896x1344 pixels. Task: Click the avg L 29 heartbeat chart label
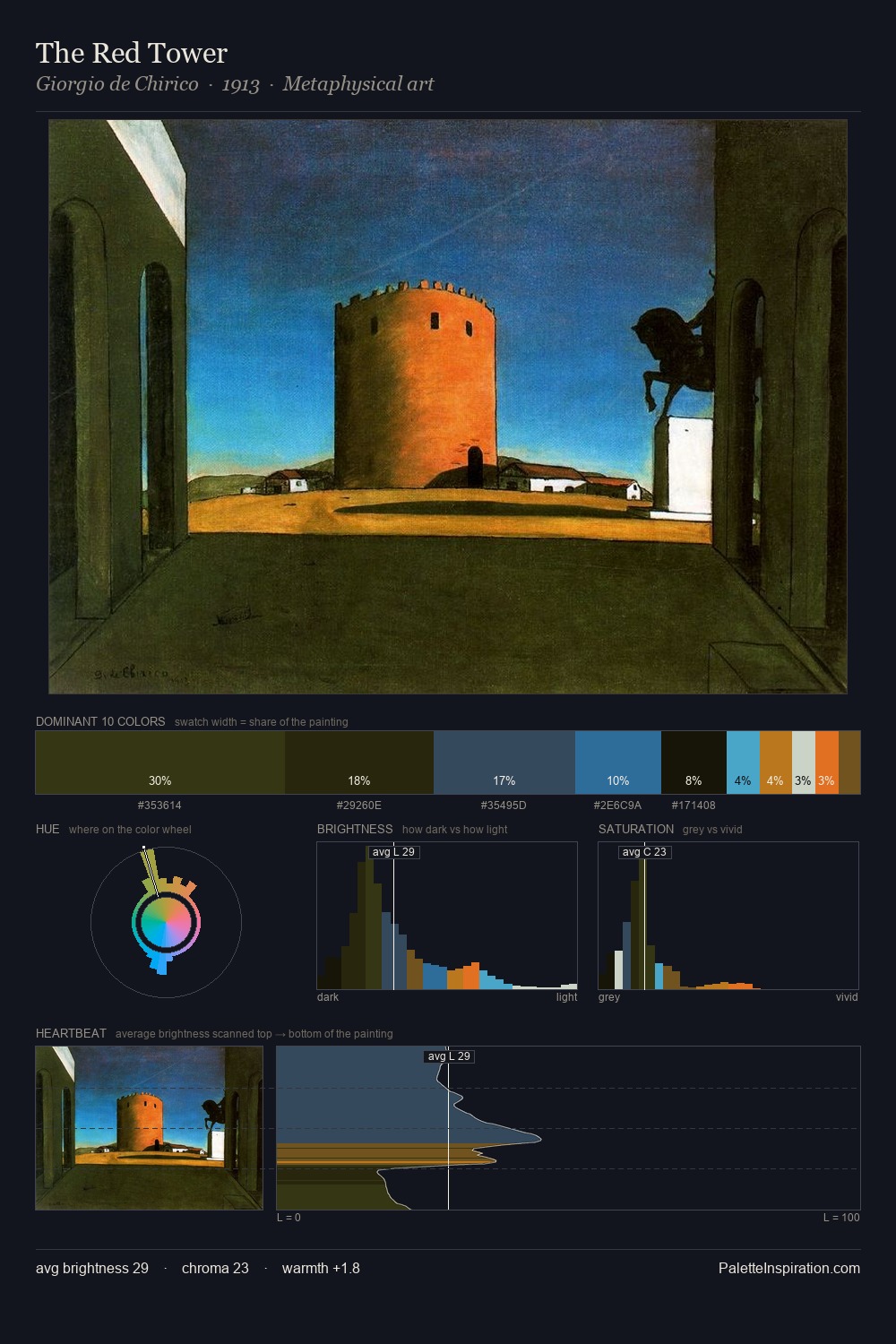pos(449,1056)
